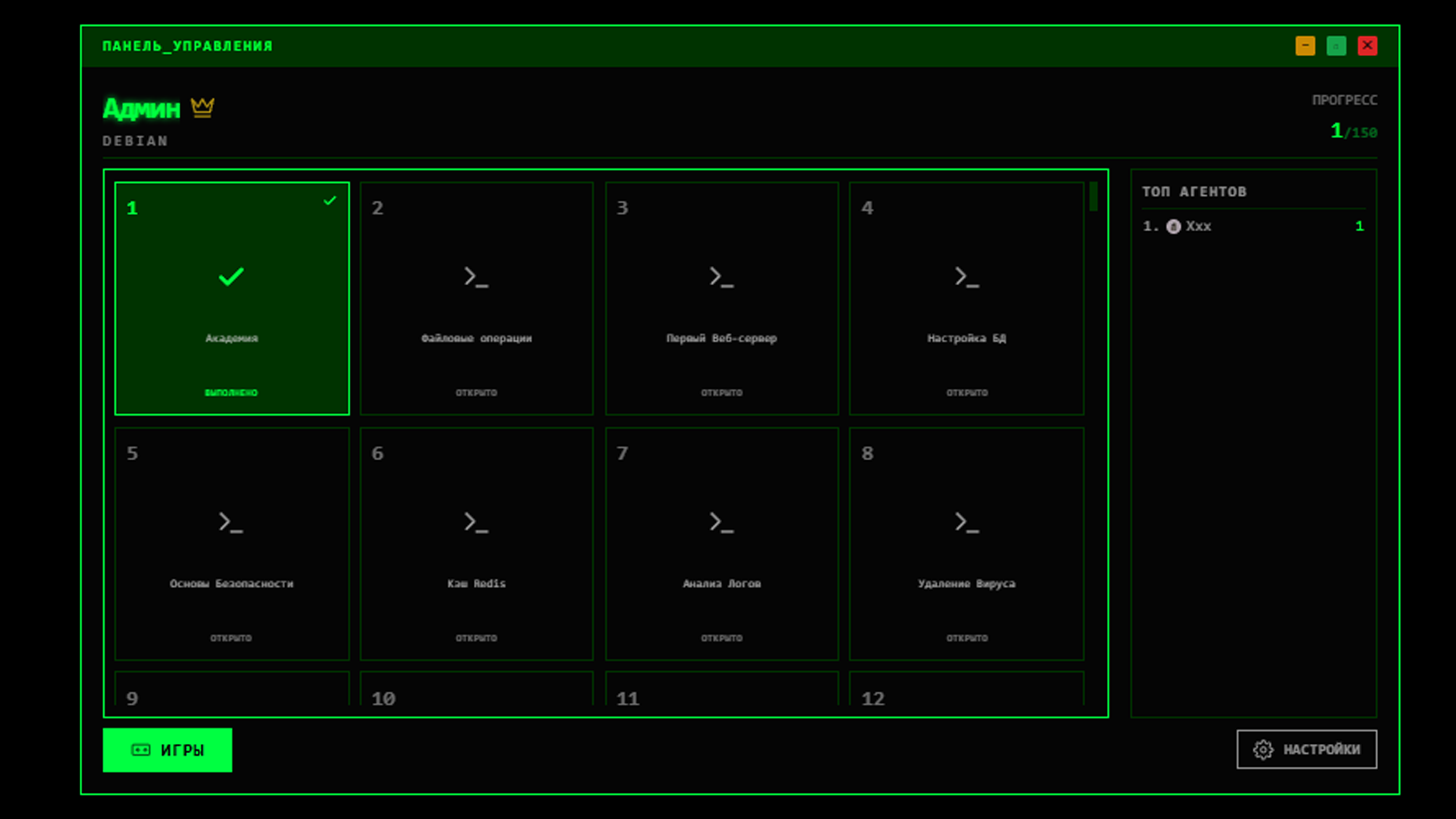1456x819 pixels.
Task: Open Удаление Вируса terminal icon
Action: click(967, 523)
